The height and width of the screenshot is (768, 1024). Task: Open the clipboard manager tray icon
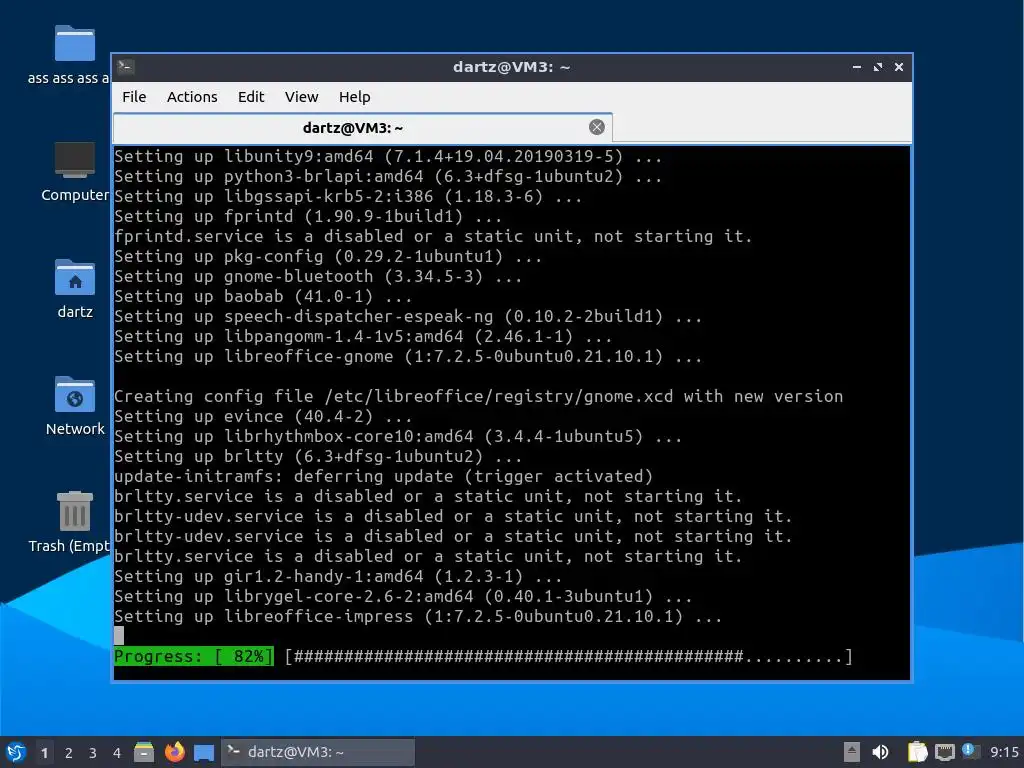(917, 752)
